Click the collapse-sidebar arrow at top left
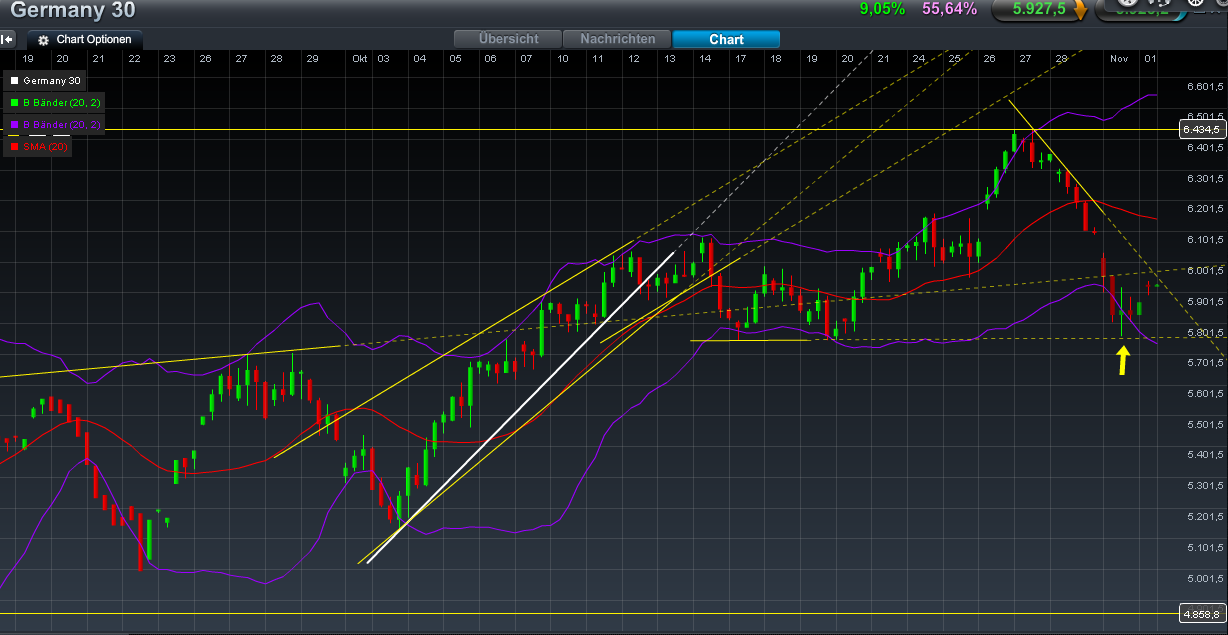The width and height of the screenshot is (1228, 635). click(x=6, y=39)
